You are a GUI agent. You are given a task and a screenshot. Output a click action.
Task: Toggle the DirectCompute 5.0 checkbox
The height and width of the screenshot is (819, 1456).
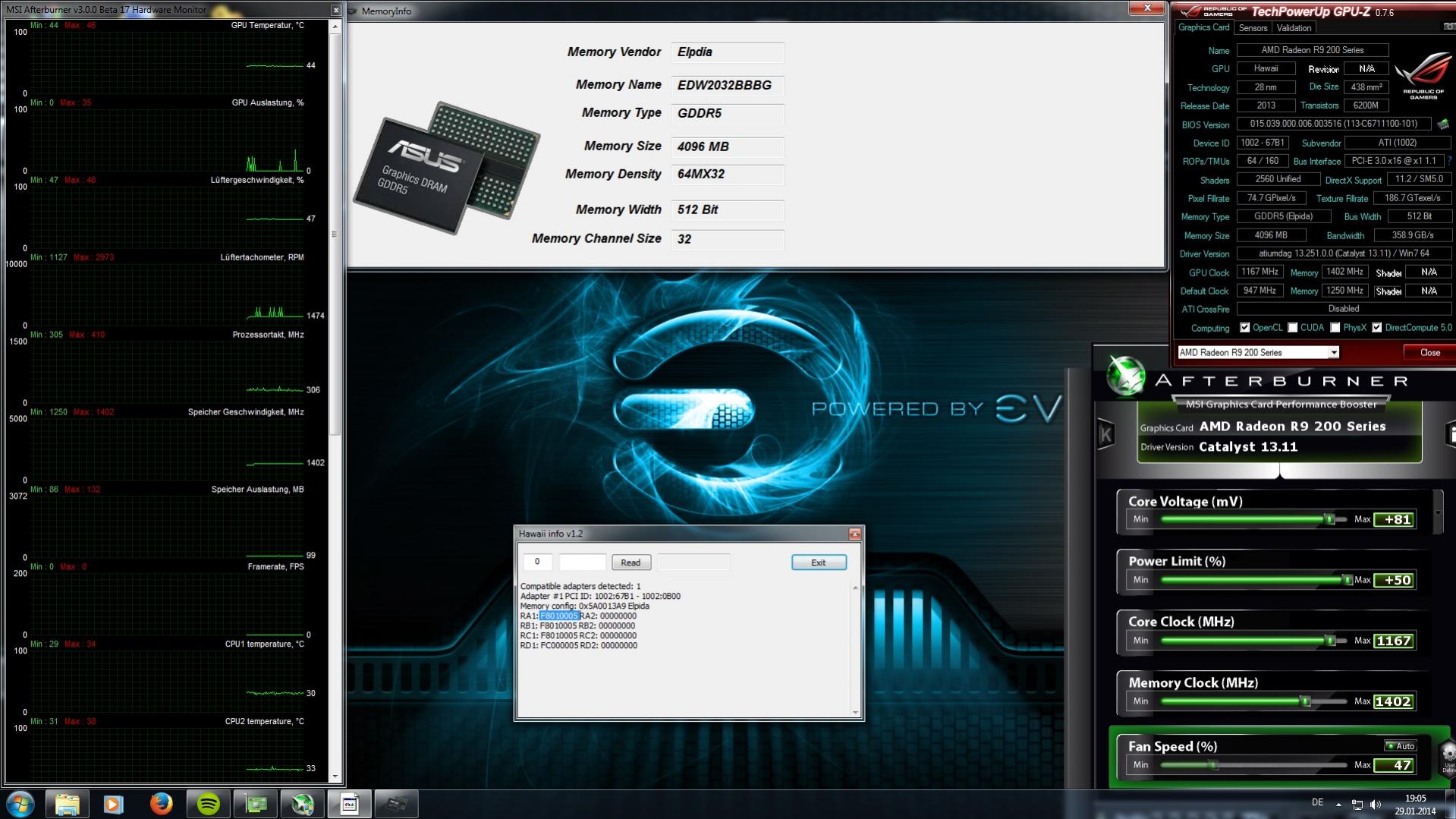click(1376, 328)
